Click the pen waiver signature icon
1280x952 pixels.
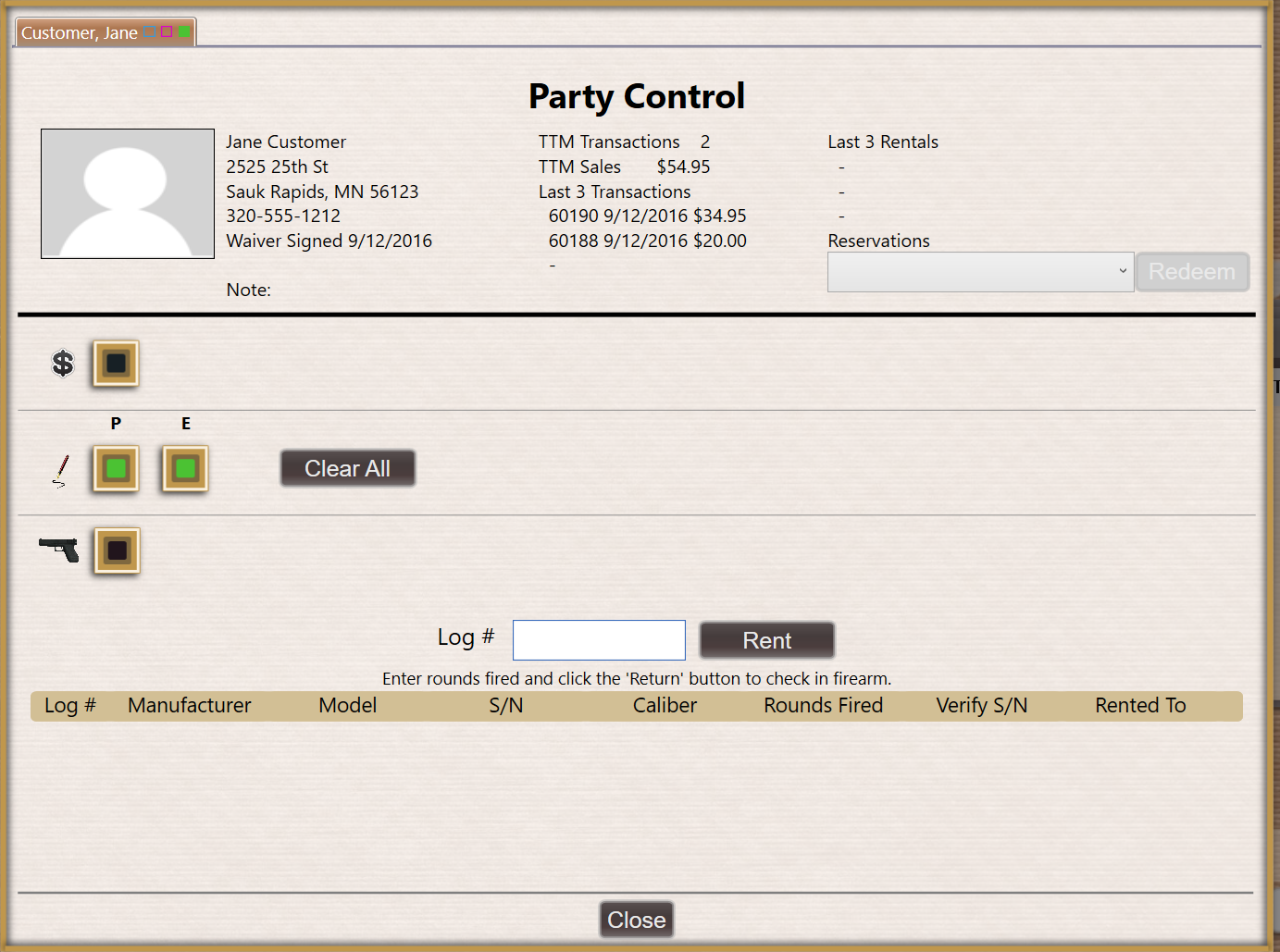tap(60, 470)
